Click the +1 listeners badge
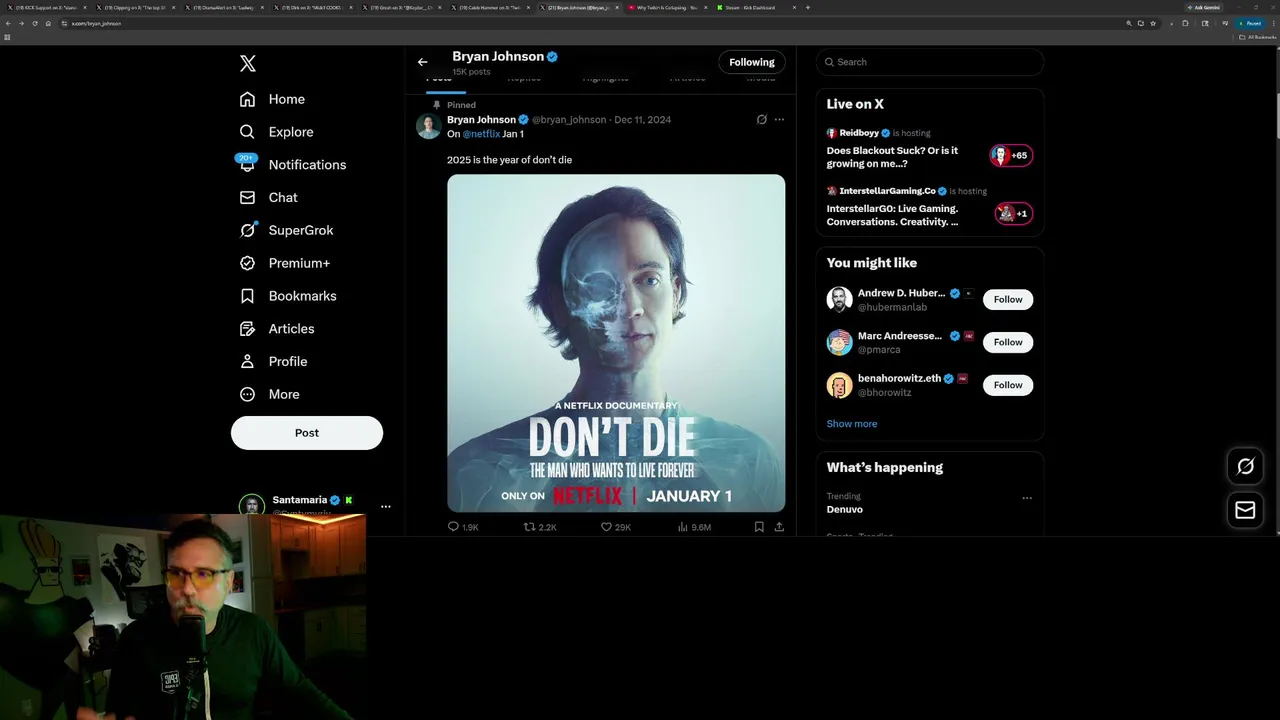Screen dimensions: 1280x720 click(x=1013, y=213)
